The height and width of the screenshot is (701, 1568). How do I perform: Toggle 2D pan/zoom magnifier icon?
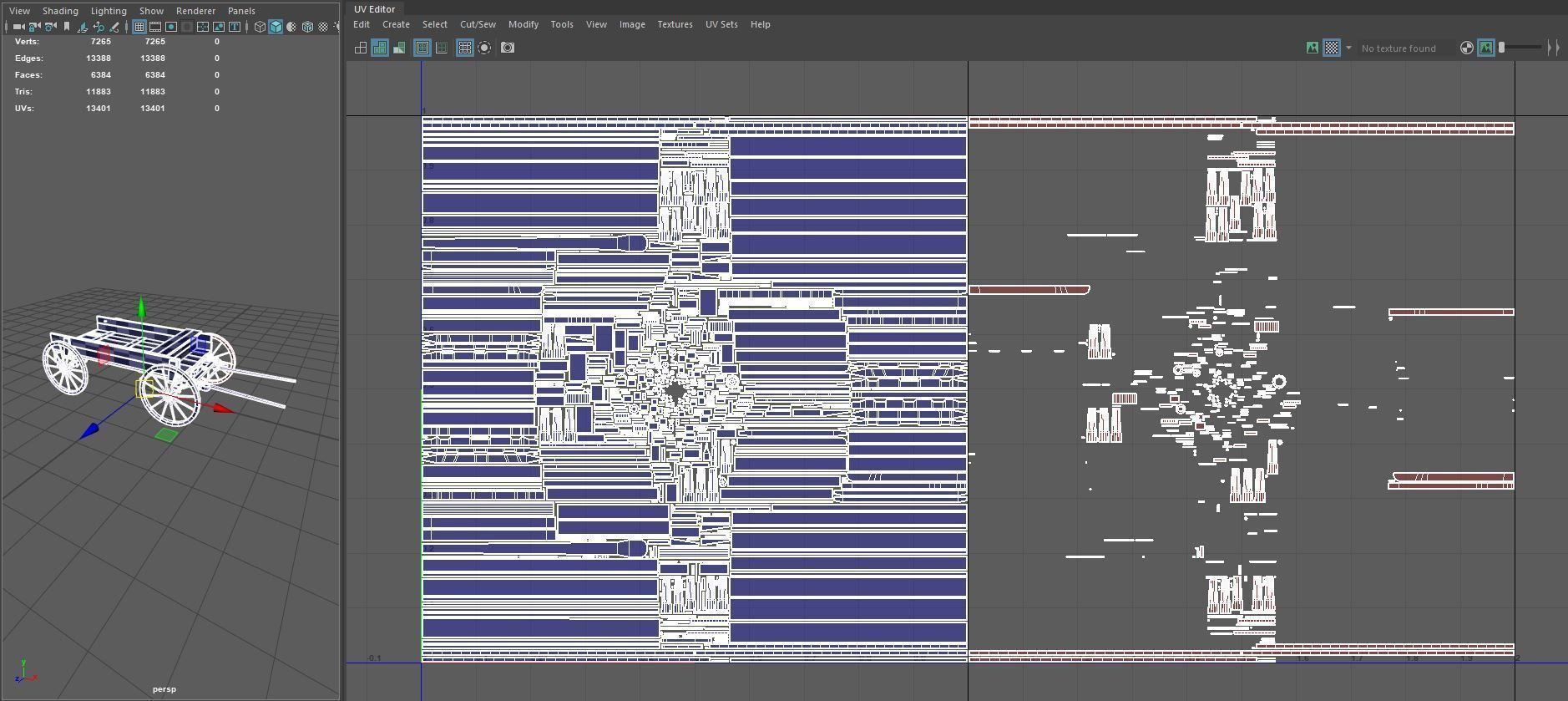coord(99,27)
